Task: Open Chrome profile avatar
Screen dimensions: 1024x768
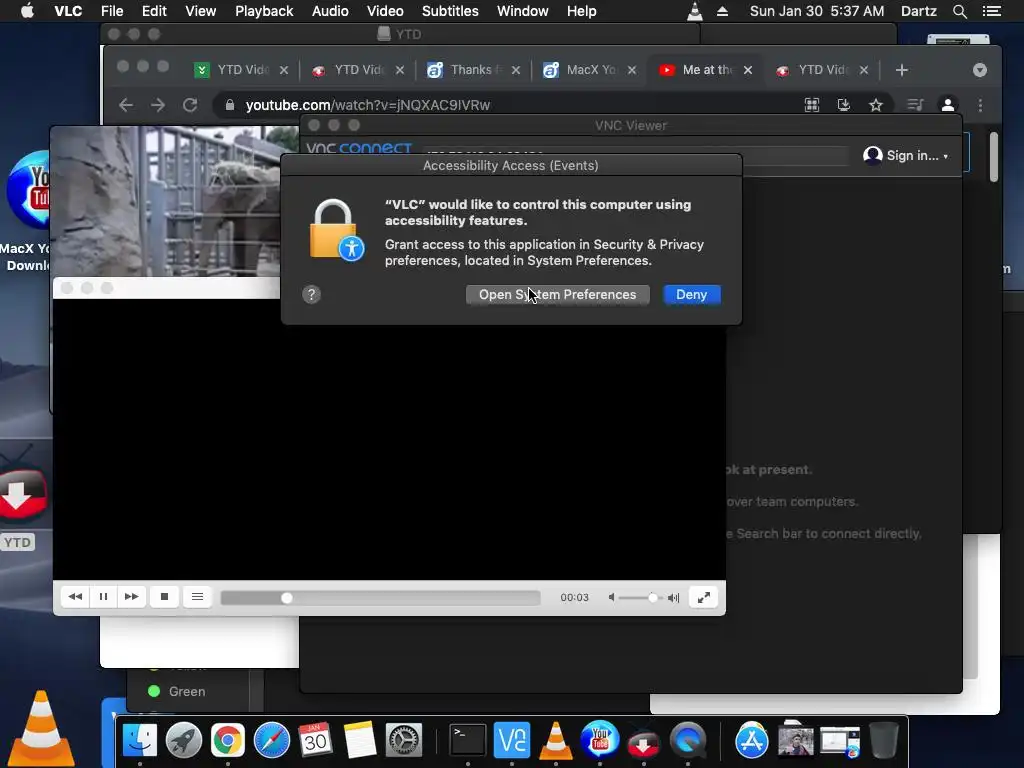Action: click(x=948, y=105)
